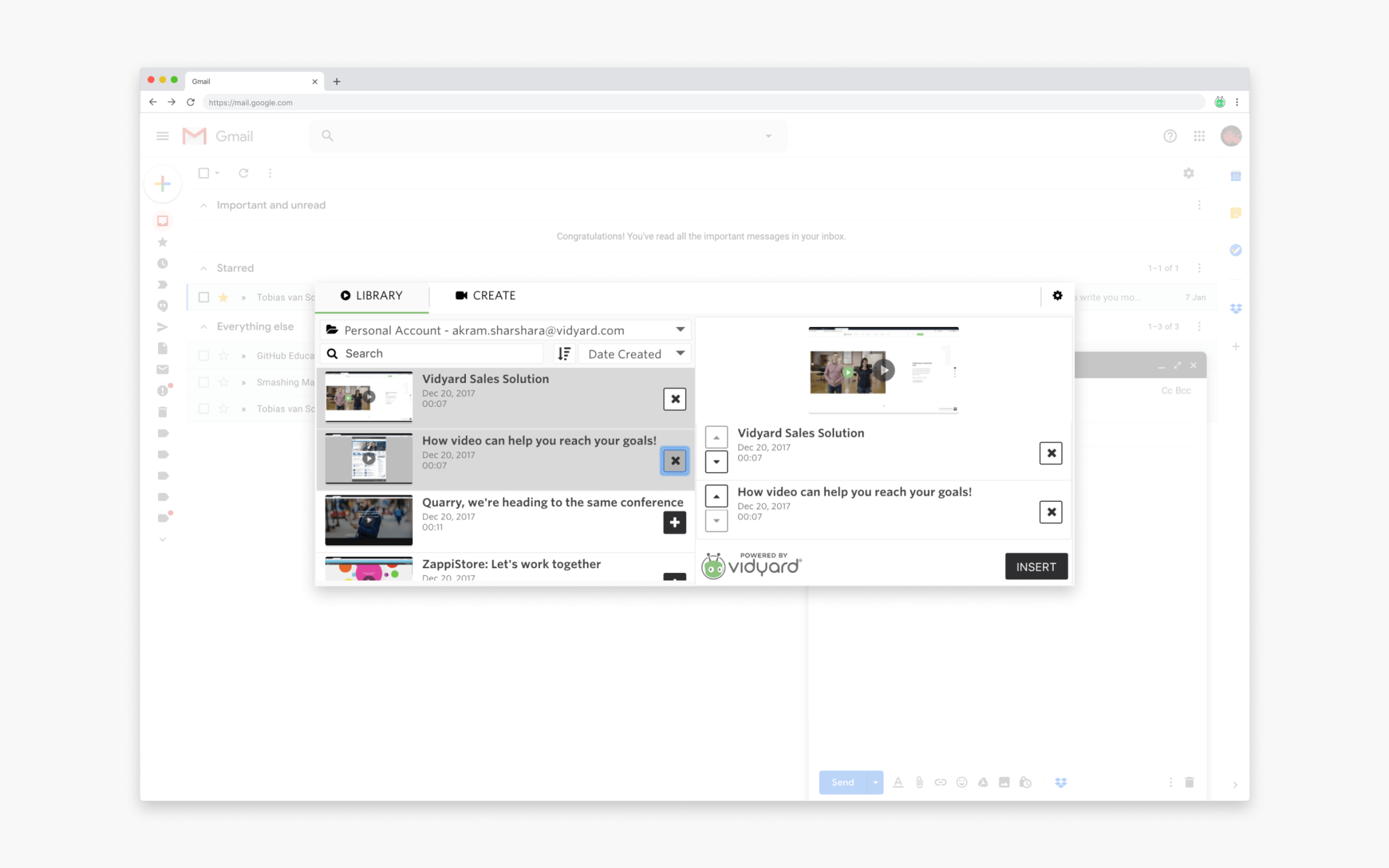This screenshot has width=1389, height=868.
Task: Select Vidyard Sales Solution library thumbnail
Action: point(368,397)
